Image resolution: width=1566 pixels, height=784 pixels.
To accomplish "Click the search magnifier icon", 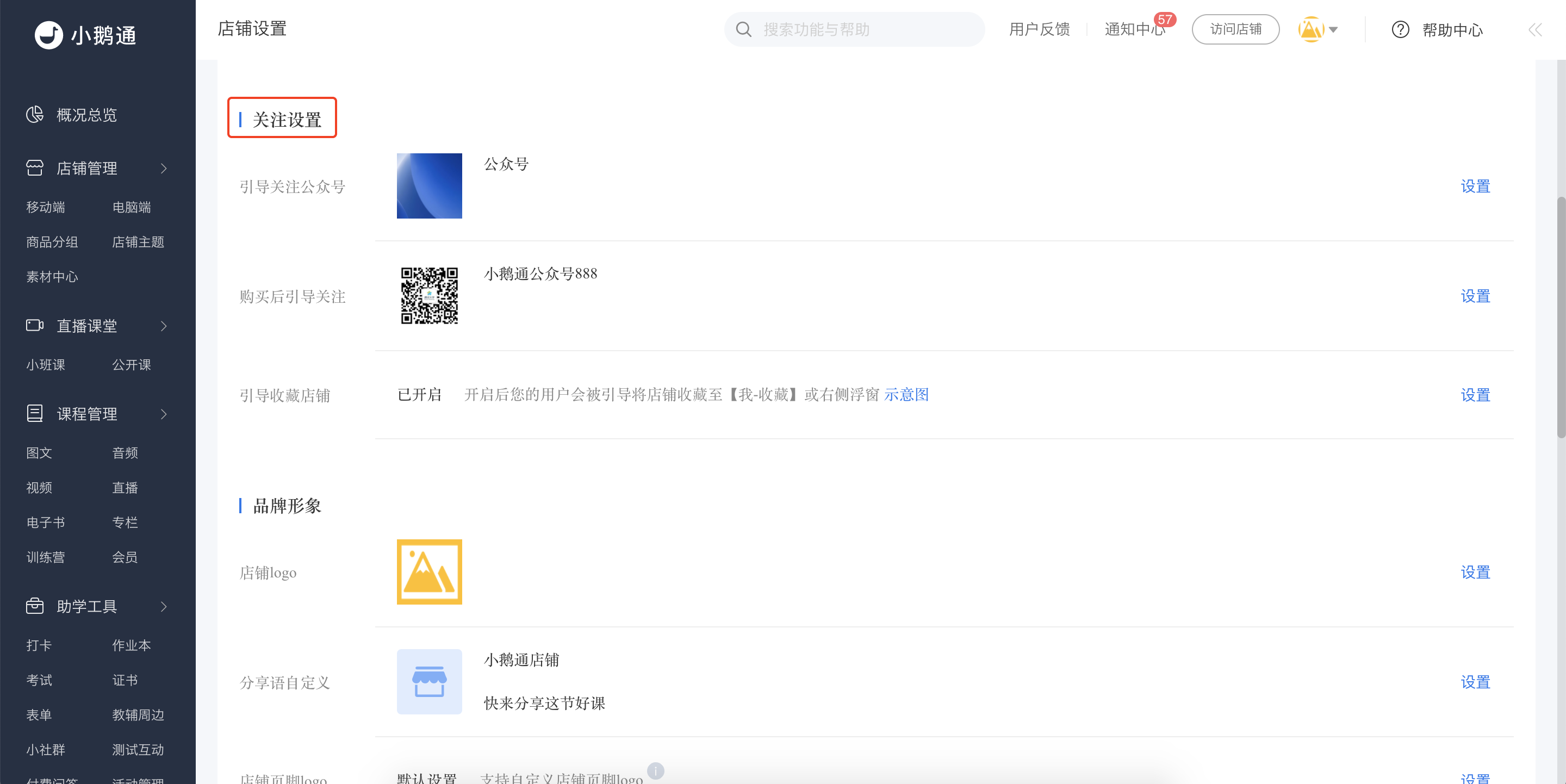I will [743, 29].
